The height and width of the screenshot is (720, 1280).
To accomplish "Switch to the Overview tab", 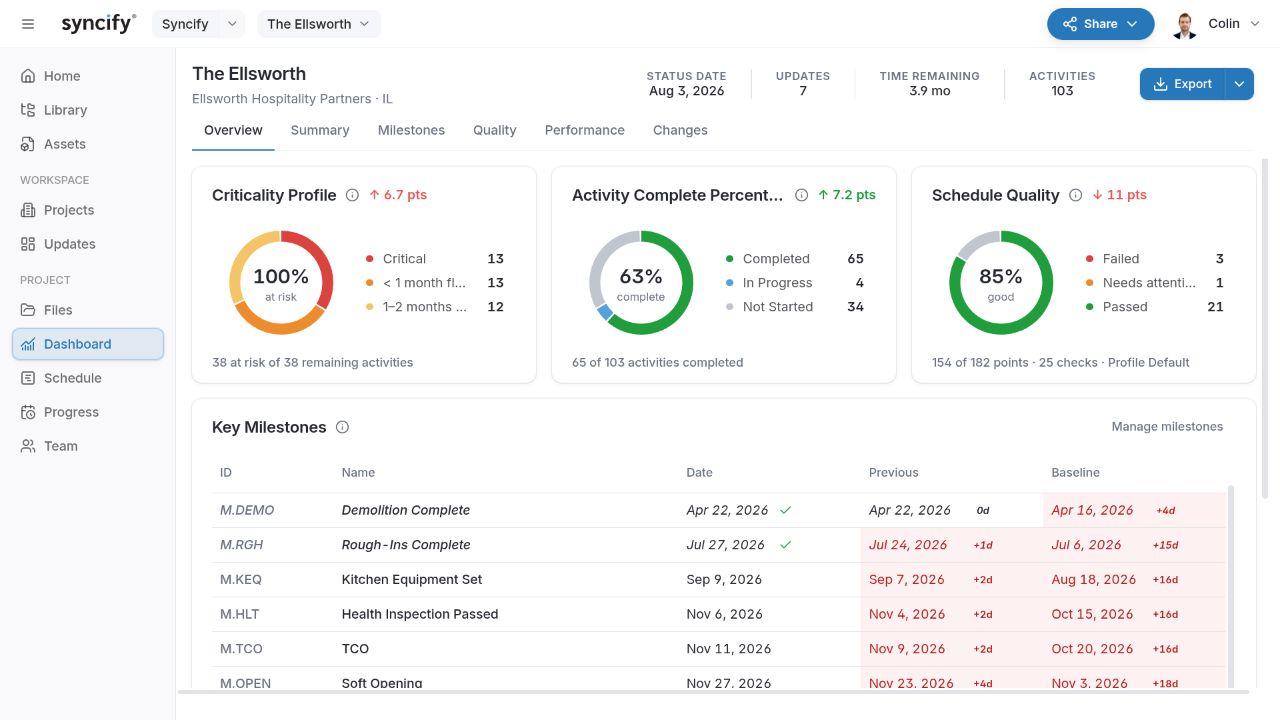I will (x=233, y=130).
